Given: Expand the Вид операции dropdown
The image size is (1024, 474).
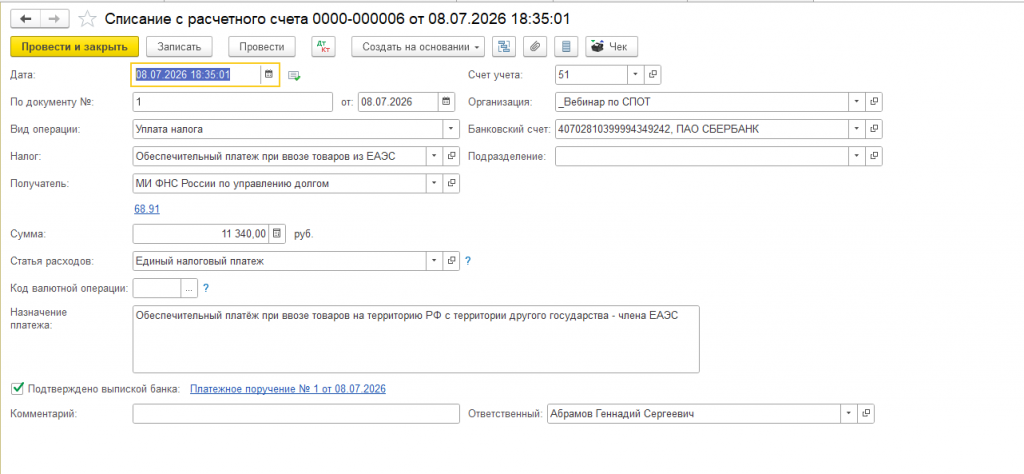Looking at the screenshot, I should [451, 129].
